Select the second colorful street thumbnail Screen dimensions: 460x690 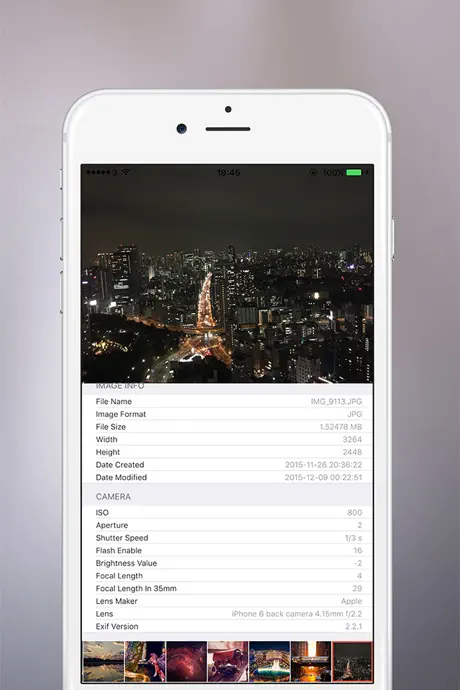click(x=145, y=661)
